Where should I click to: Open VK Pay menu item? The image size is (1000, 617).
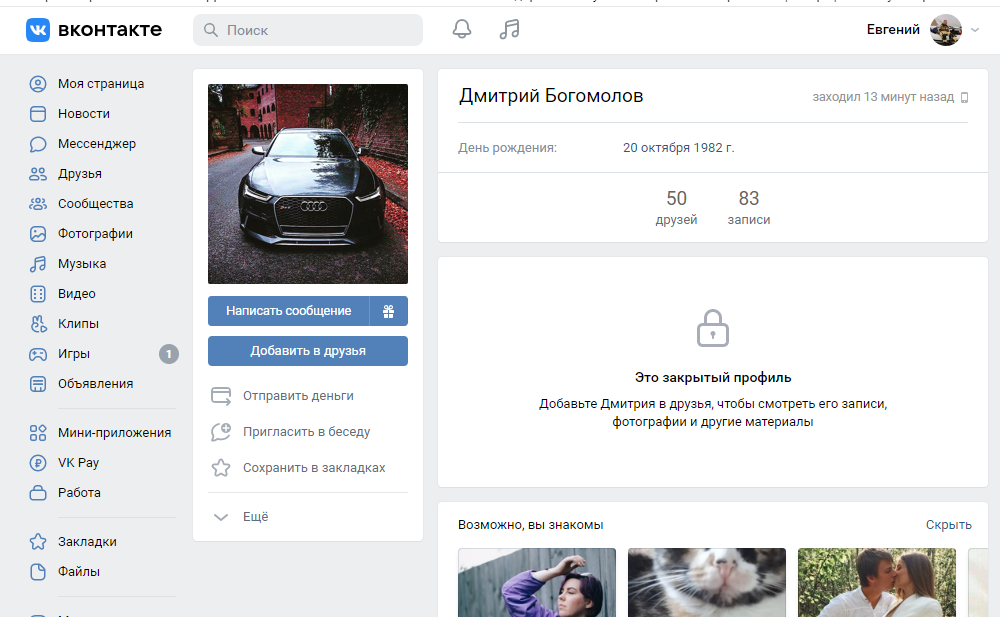78,463
